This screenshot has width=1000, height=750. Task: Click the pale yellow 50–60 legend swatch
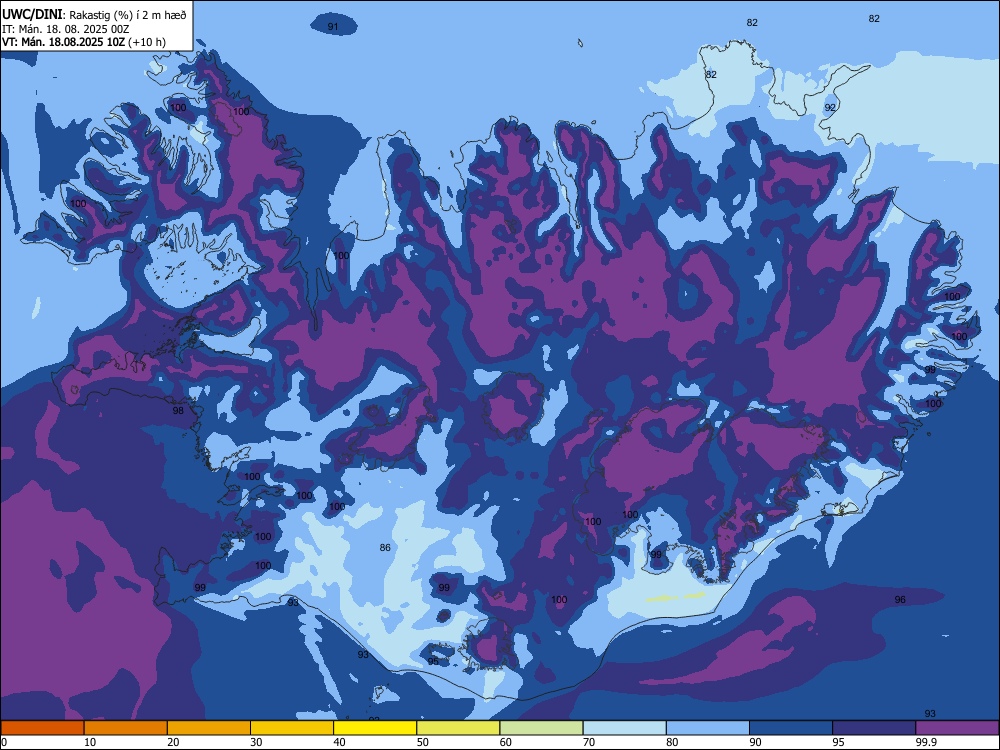pyautogui.click(x=459, y=728)
